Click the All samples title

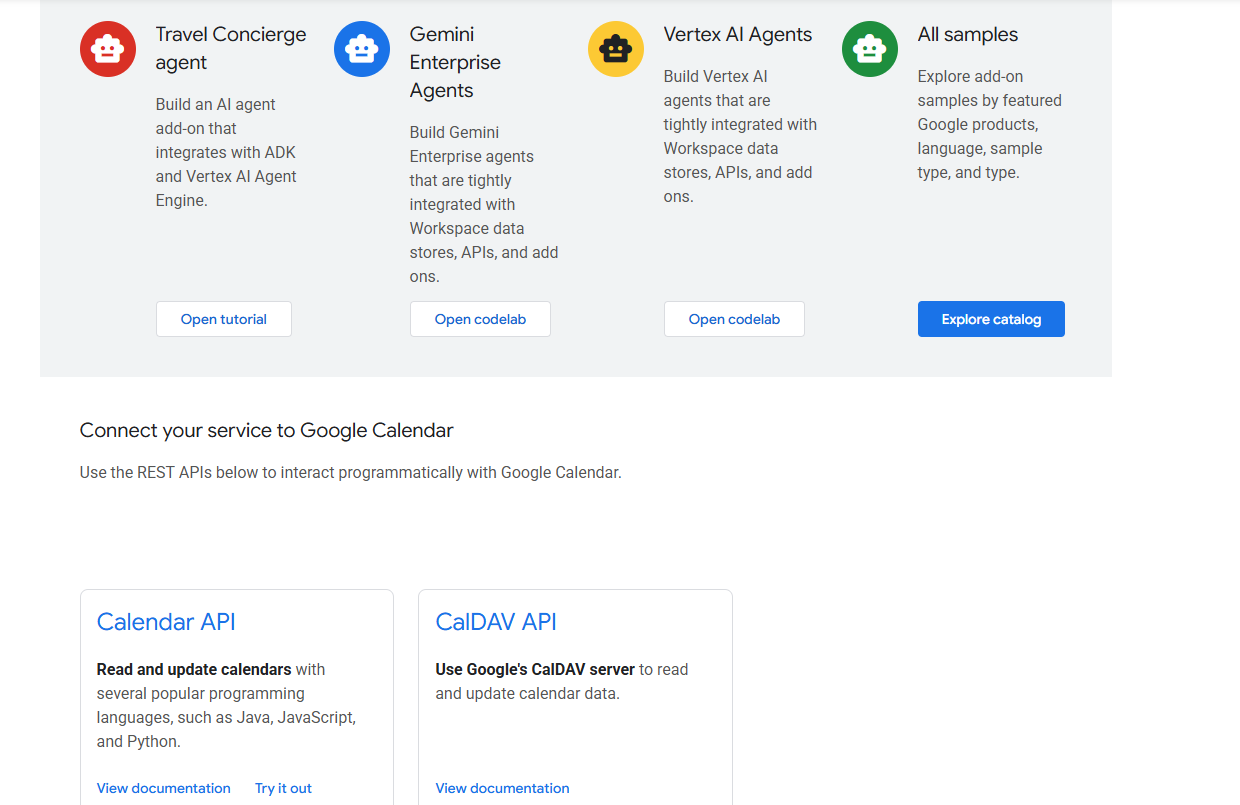[x=968, y=33]
